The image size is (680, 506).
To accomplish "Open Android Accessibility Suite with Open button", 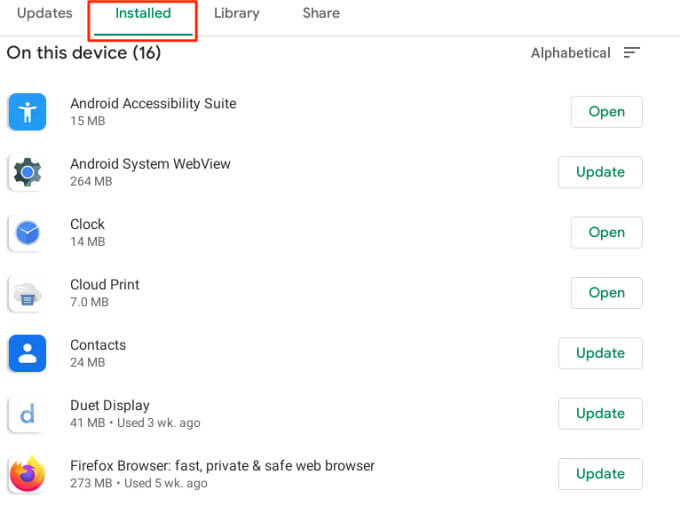I will pos(606,112).
